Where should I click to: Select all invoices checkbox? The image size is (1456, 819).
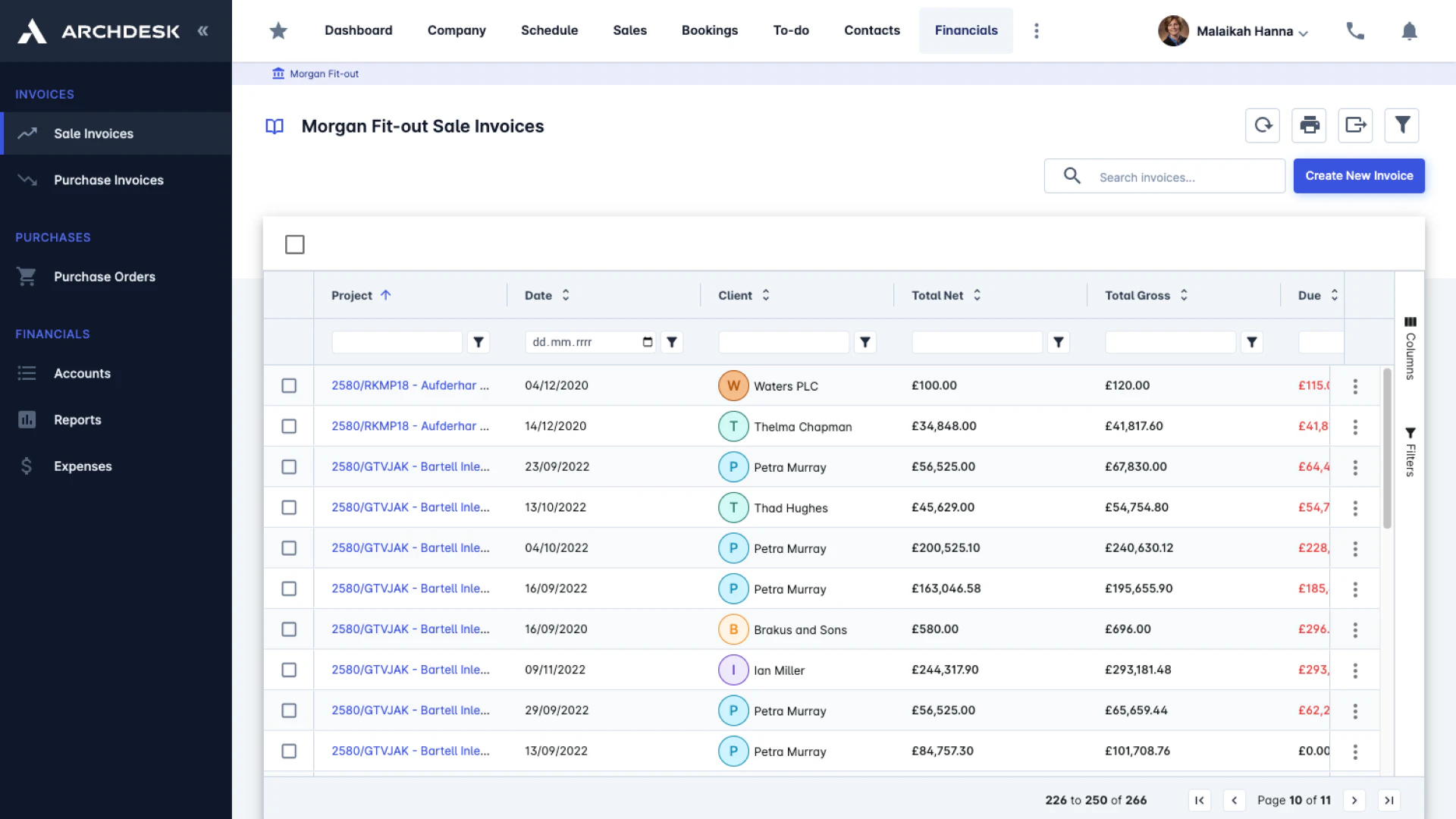click(x=295, y=244)
